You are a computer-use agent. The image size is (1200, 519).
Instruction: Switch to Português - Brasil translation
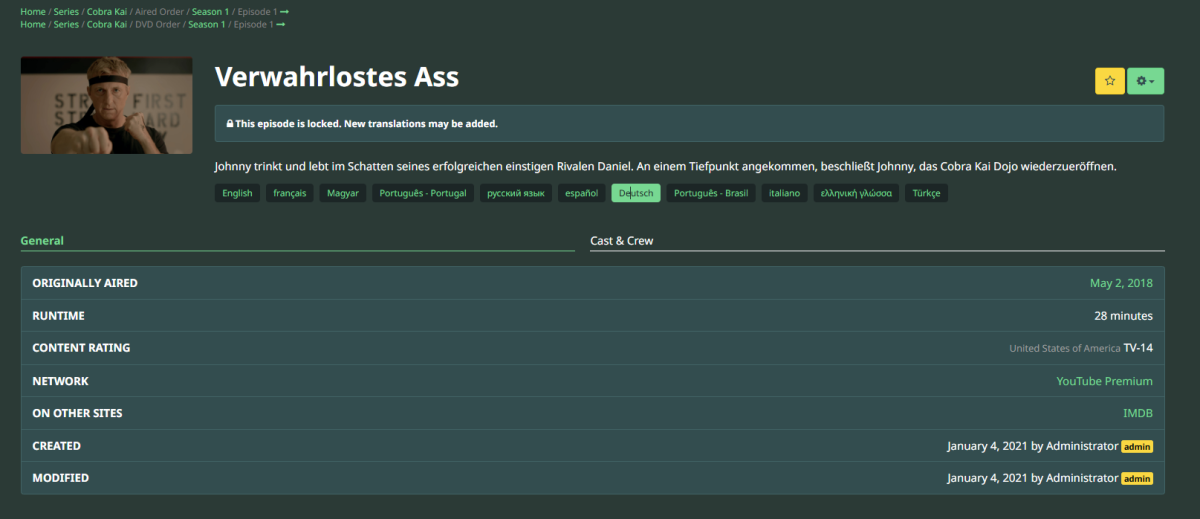coord(711,193)
